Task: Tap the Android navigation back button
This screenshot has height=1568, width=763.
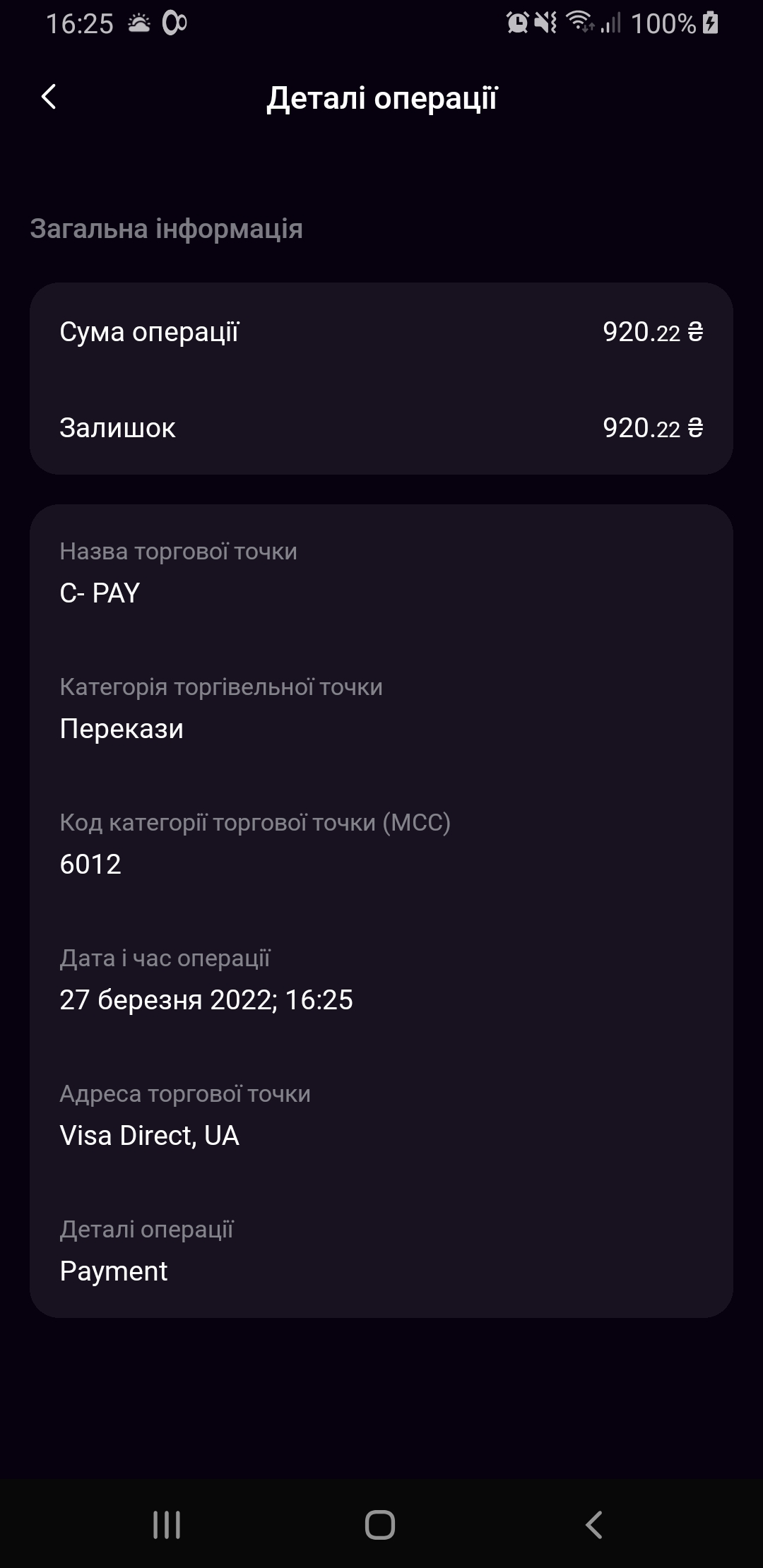Action: (x=594, y=1525)
